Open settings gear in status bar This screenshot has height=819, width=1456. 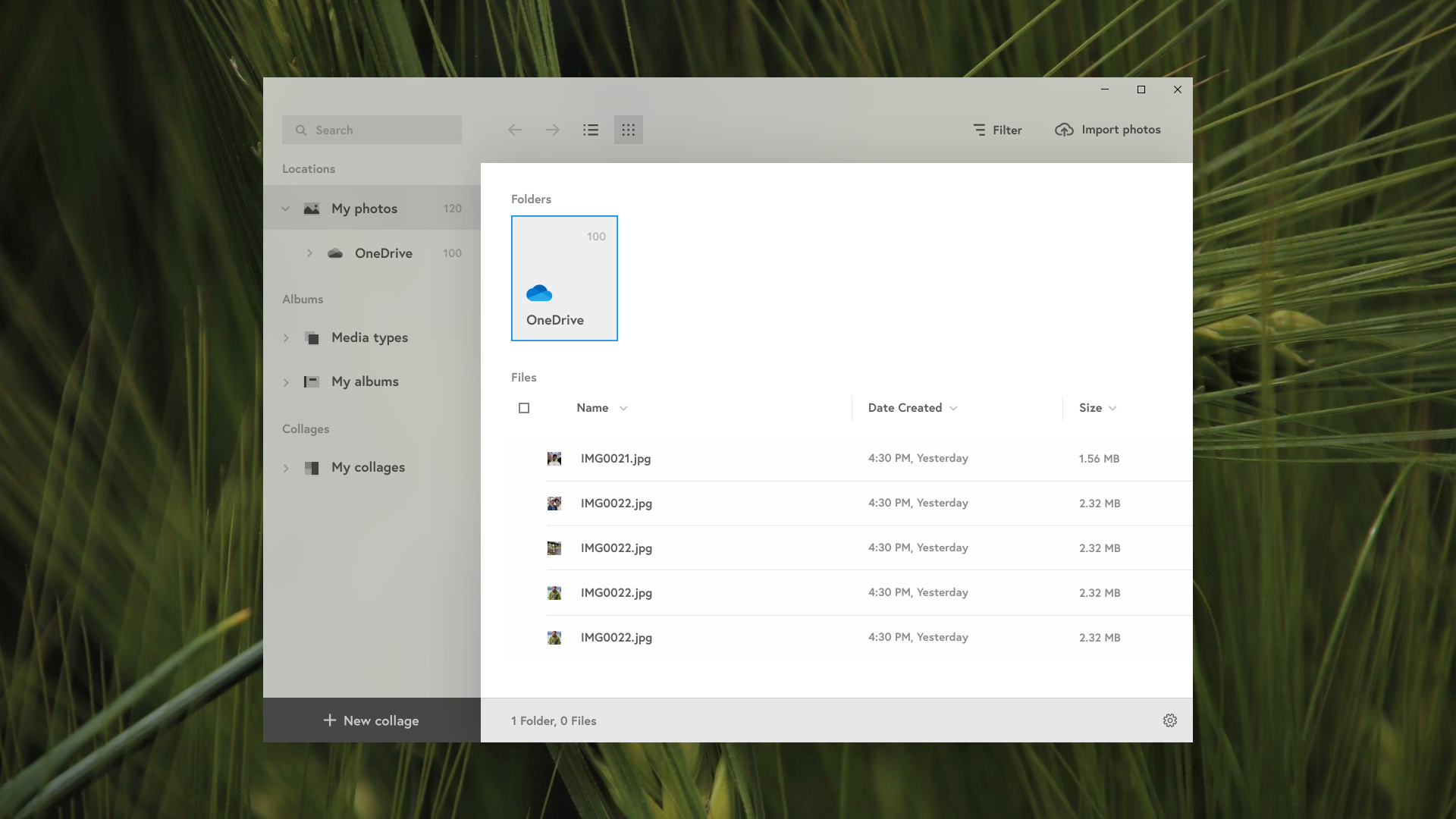pyautogui.click(x=1169, y=720)
